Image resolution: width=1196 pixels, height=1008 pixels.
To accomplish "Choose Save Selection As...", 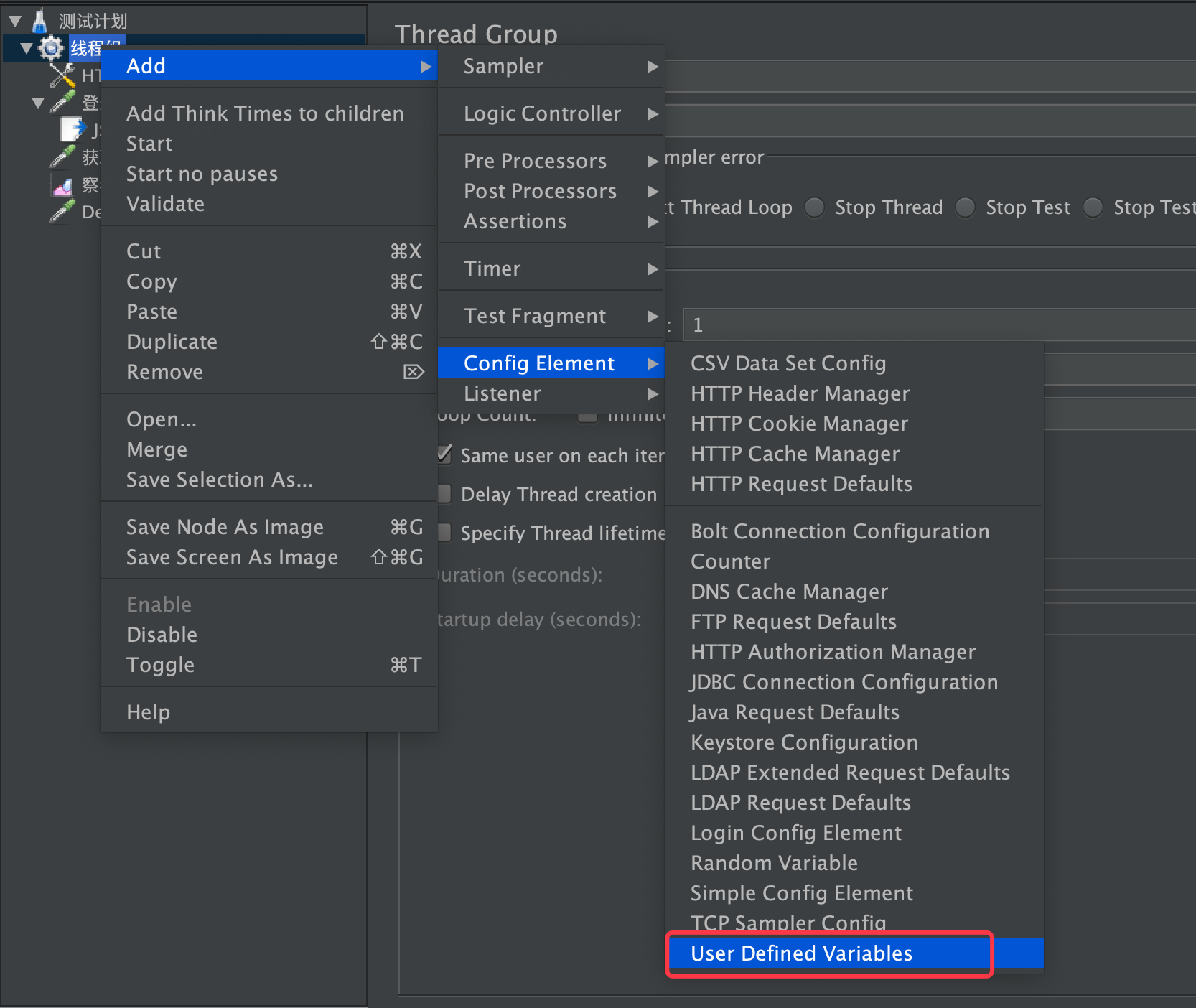I will [x=269, y=480].
